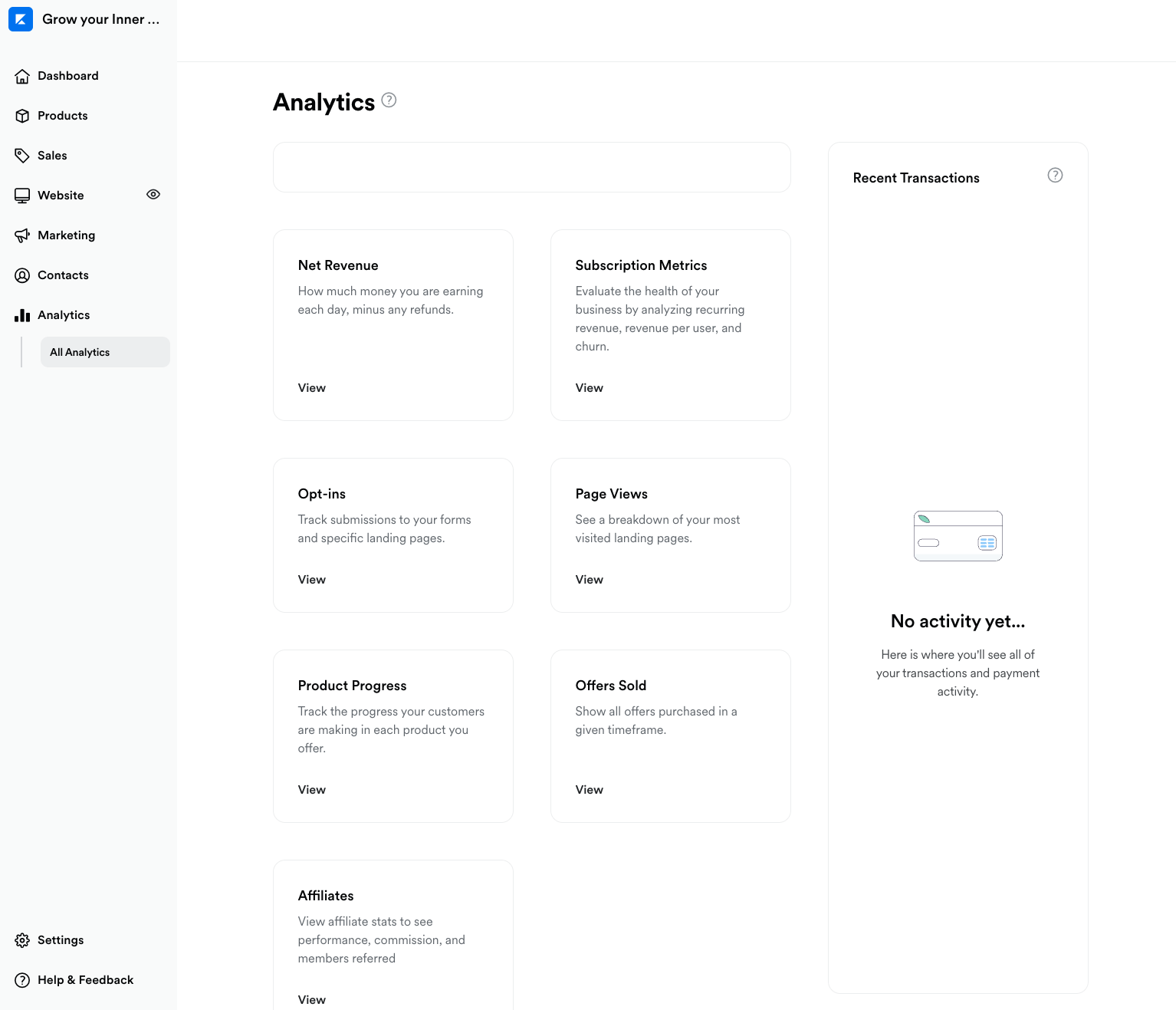
Task: Click the credit card illustration
Action: (958, 536)
